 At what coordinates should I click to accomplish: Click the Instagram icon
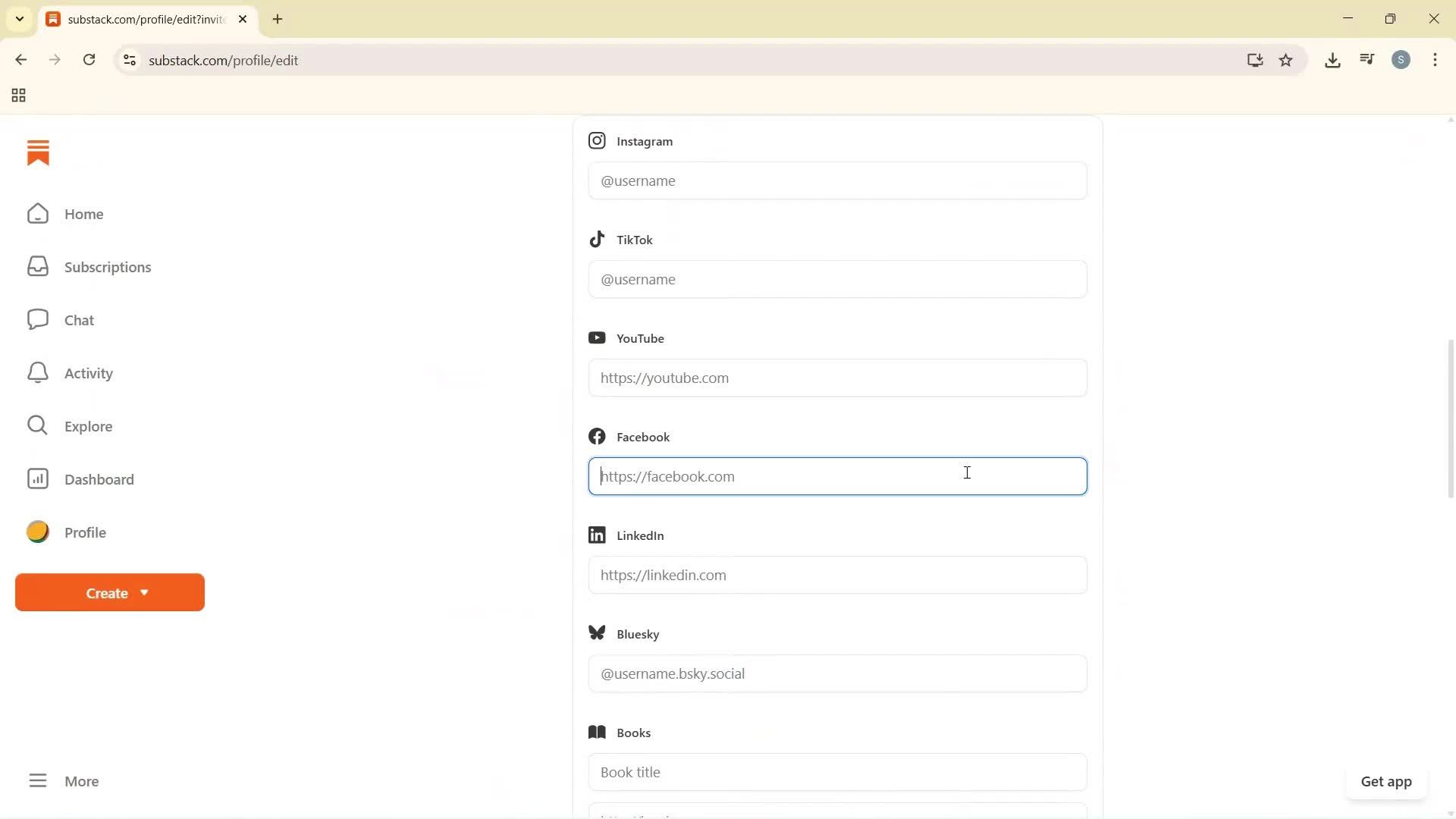click(597, 140)
